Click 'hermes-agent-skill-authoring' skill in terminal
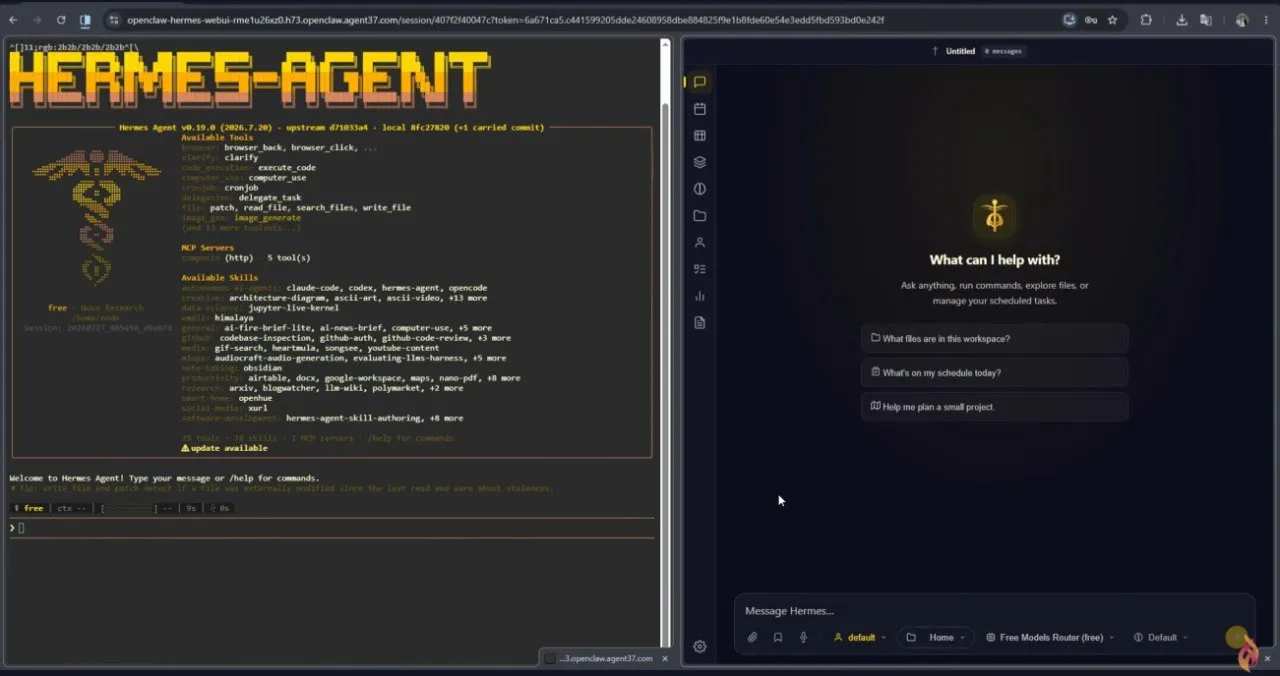The image size is (1280, 676). pyautogui.click(x=355, y=418)
